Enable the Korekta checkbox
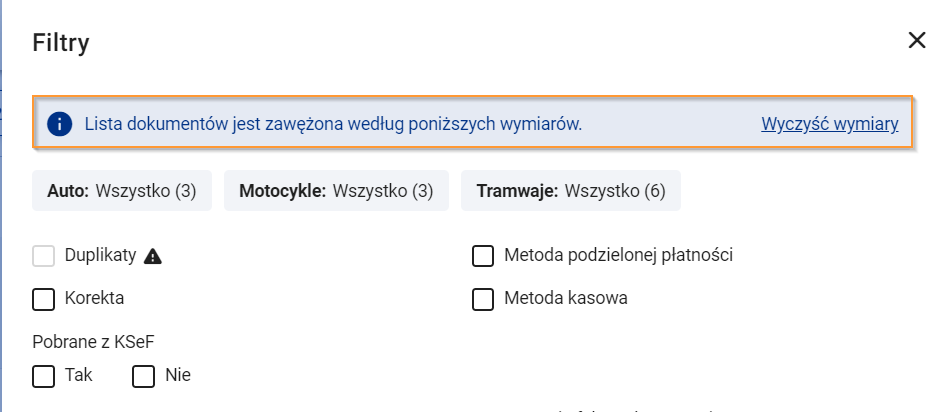Viewport: 933px width, 412px height. (x=43, y=299)
